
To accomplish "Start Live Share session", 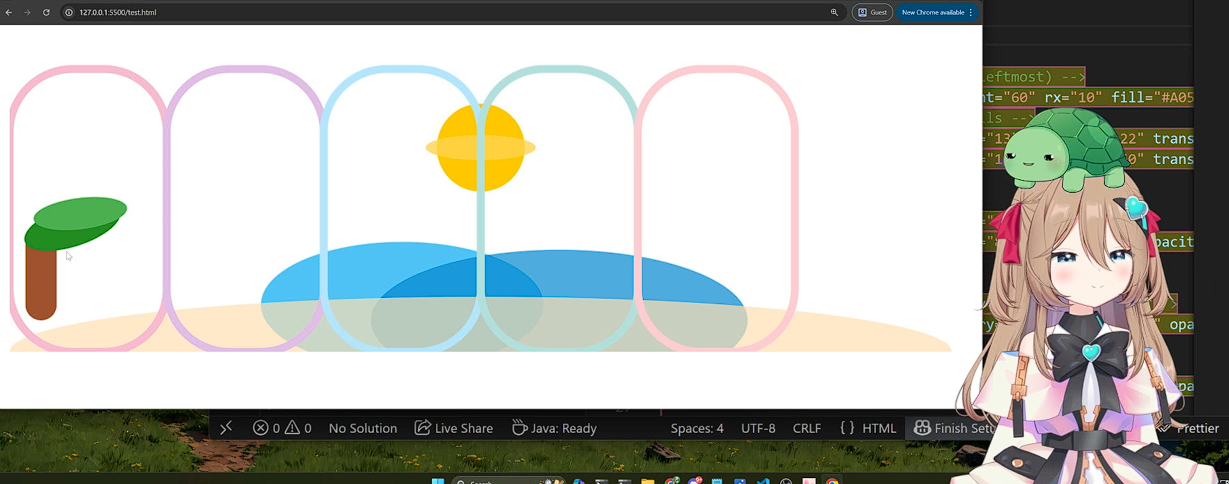I will tap(454, 428).
